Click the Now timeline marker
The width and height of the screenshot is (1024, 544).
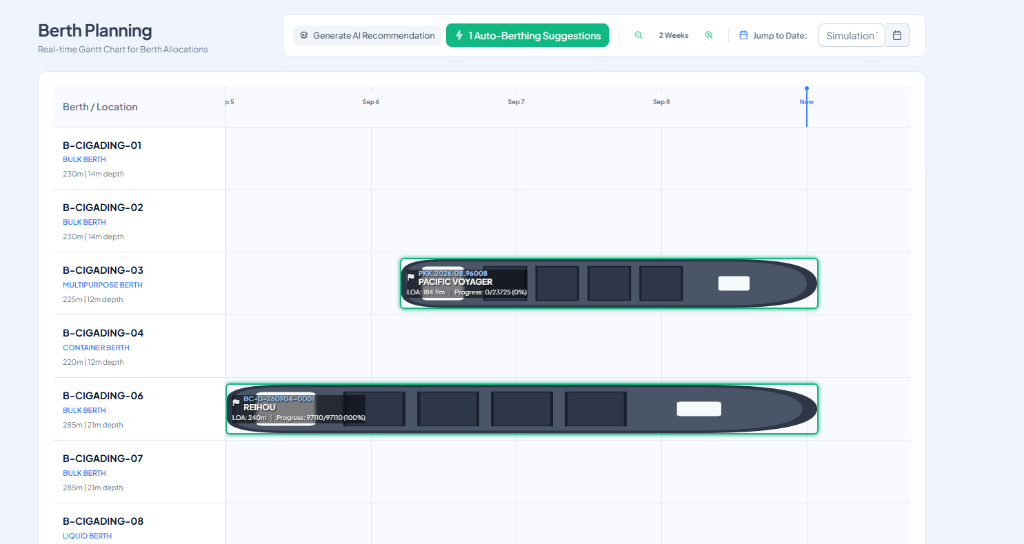pyautogui.click(x=807, y=102)
